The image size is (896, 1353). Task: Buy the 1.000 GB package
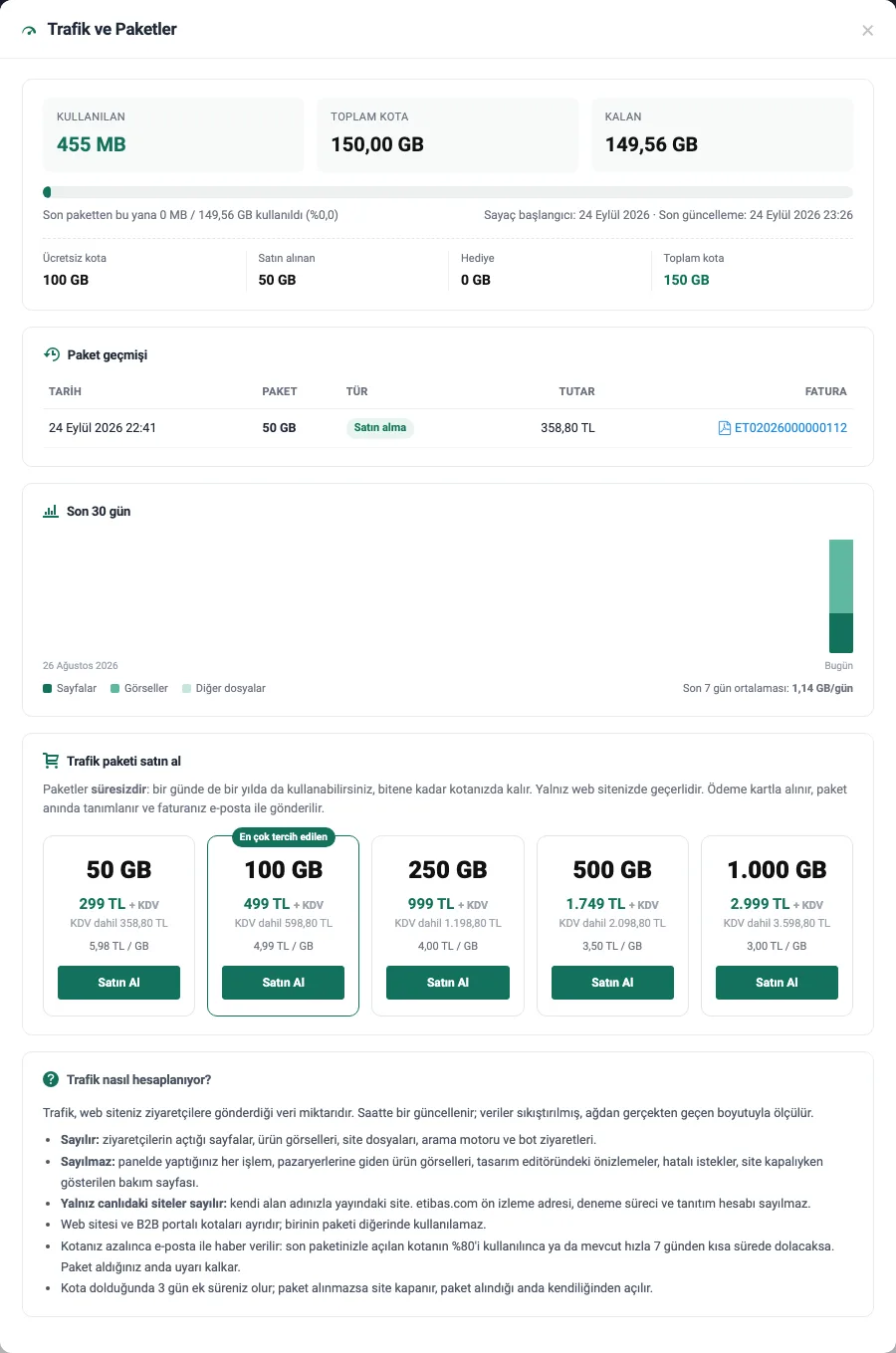[777, 983]
